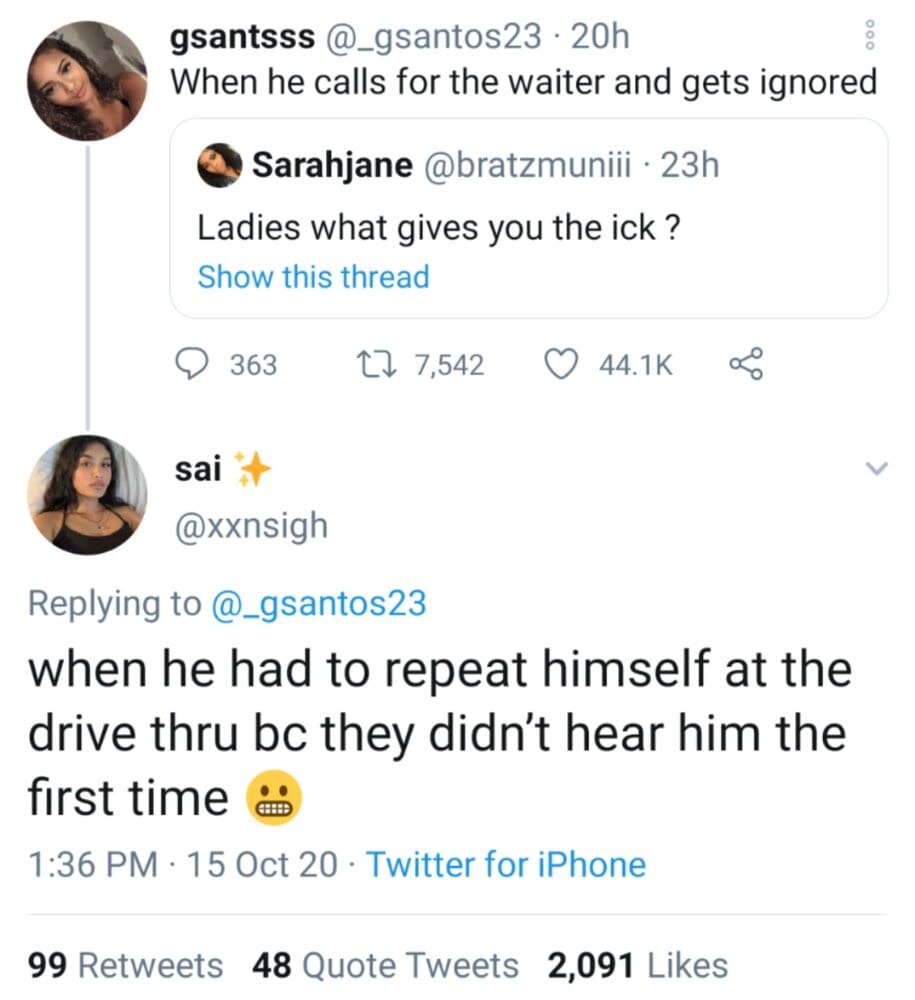
Task: Retweet the gsantsss tweet
Action: (377, 364)
